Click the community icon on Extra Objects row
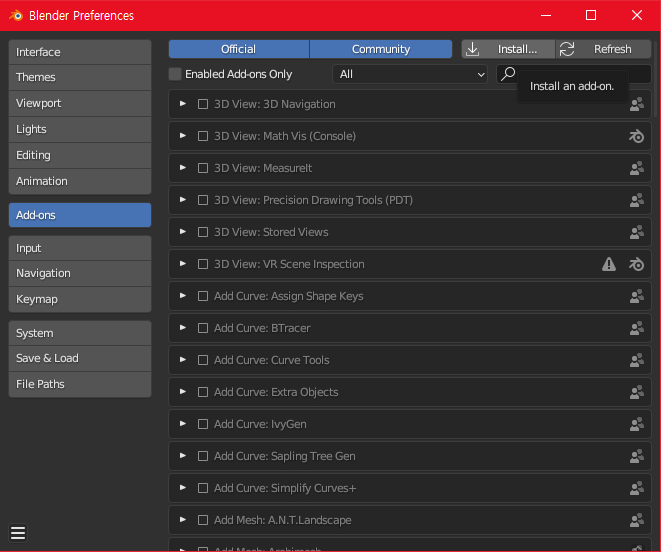661x552 pixels. coord(637,392)
